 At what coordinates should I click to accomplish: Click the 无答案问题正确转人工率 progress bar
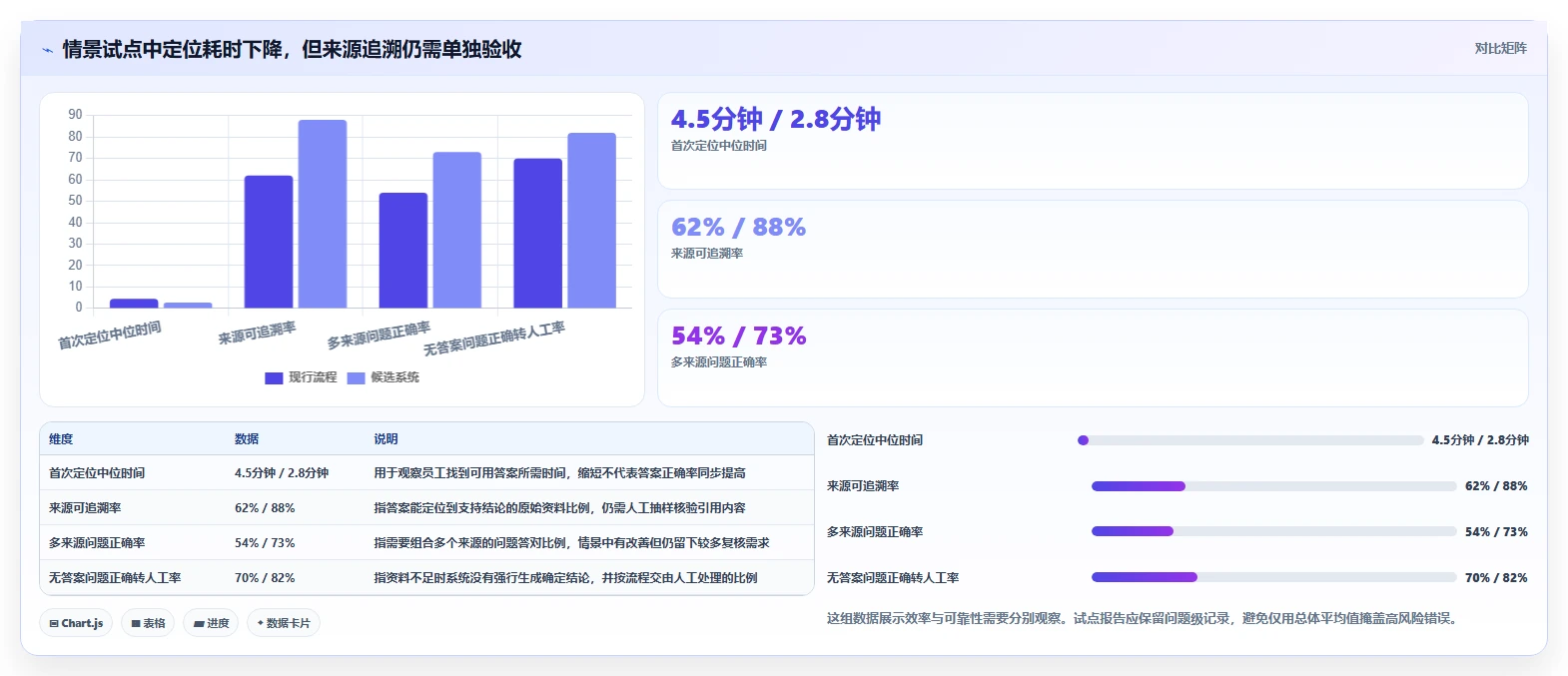[x=1274, y=578]
